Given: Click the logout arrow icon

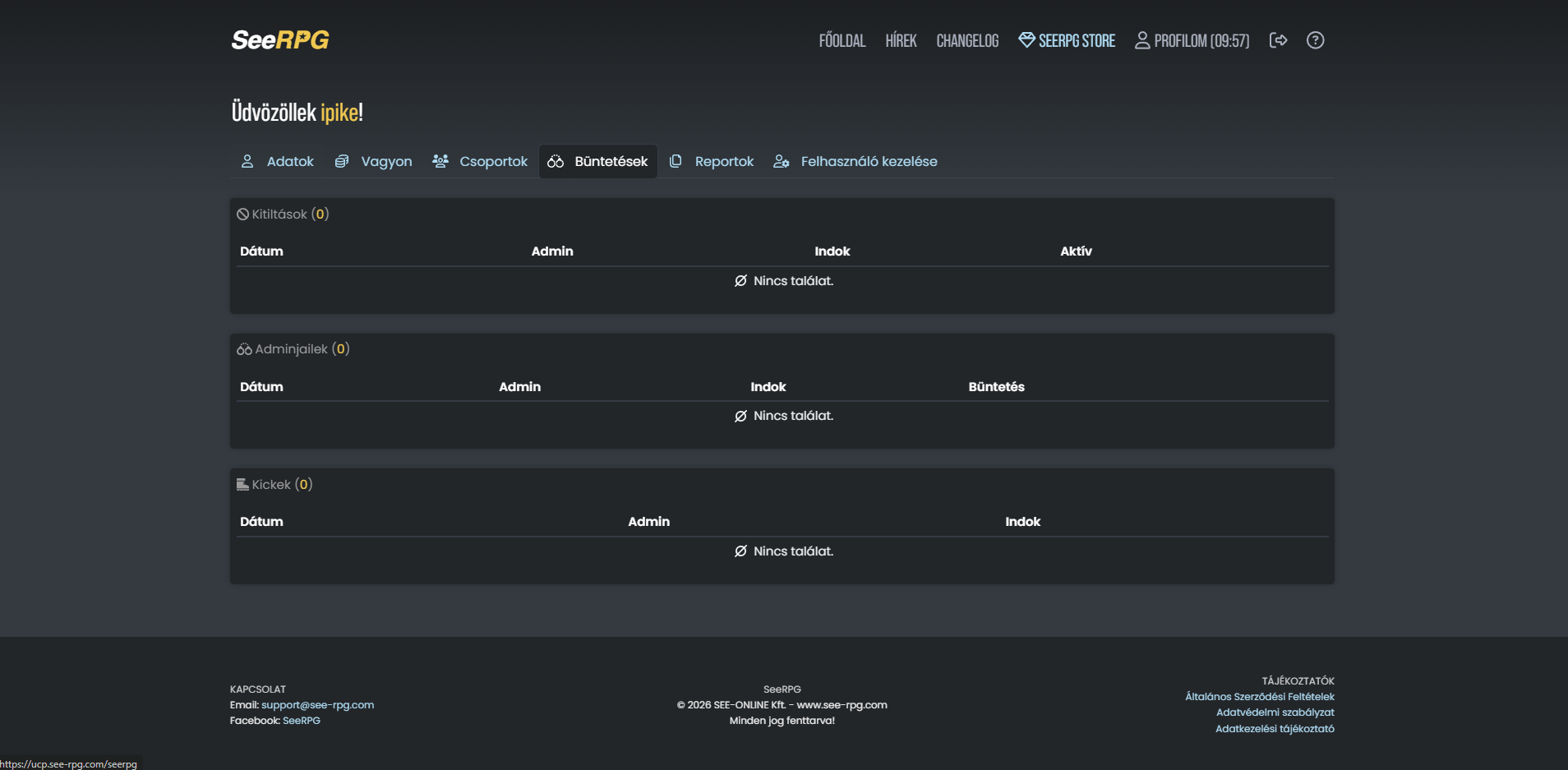Looking at the screenshot, I should (1278, 40).
